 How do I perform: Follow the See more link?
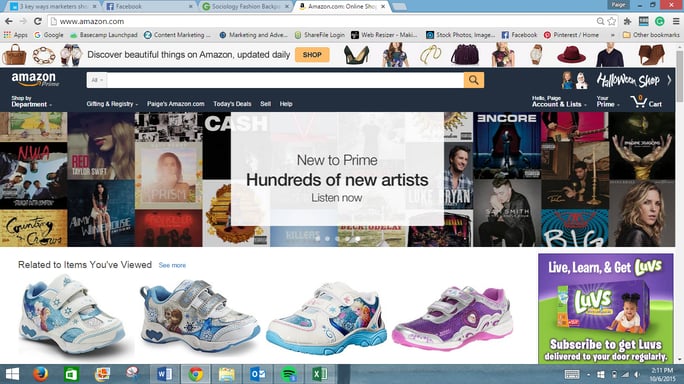point(172,265)
